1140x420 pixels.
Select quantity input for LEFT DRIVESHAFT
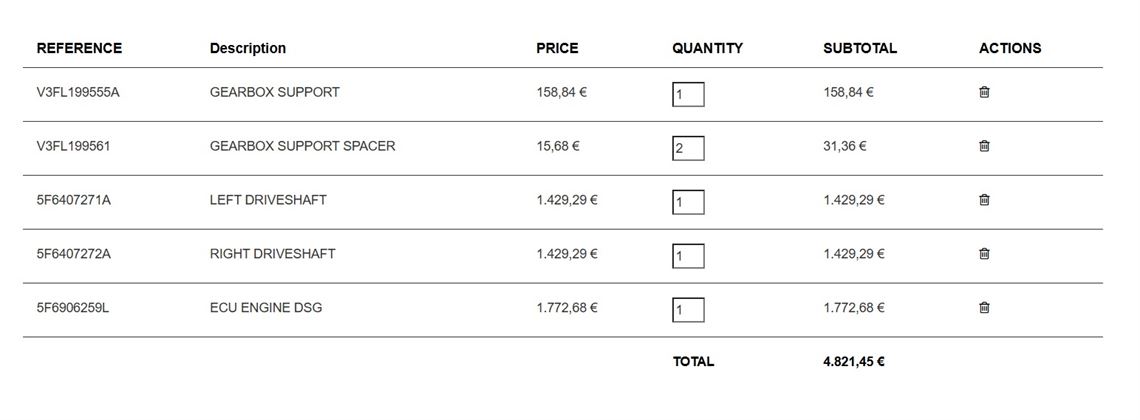point(688,203)
